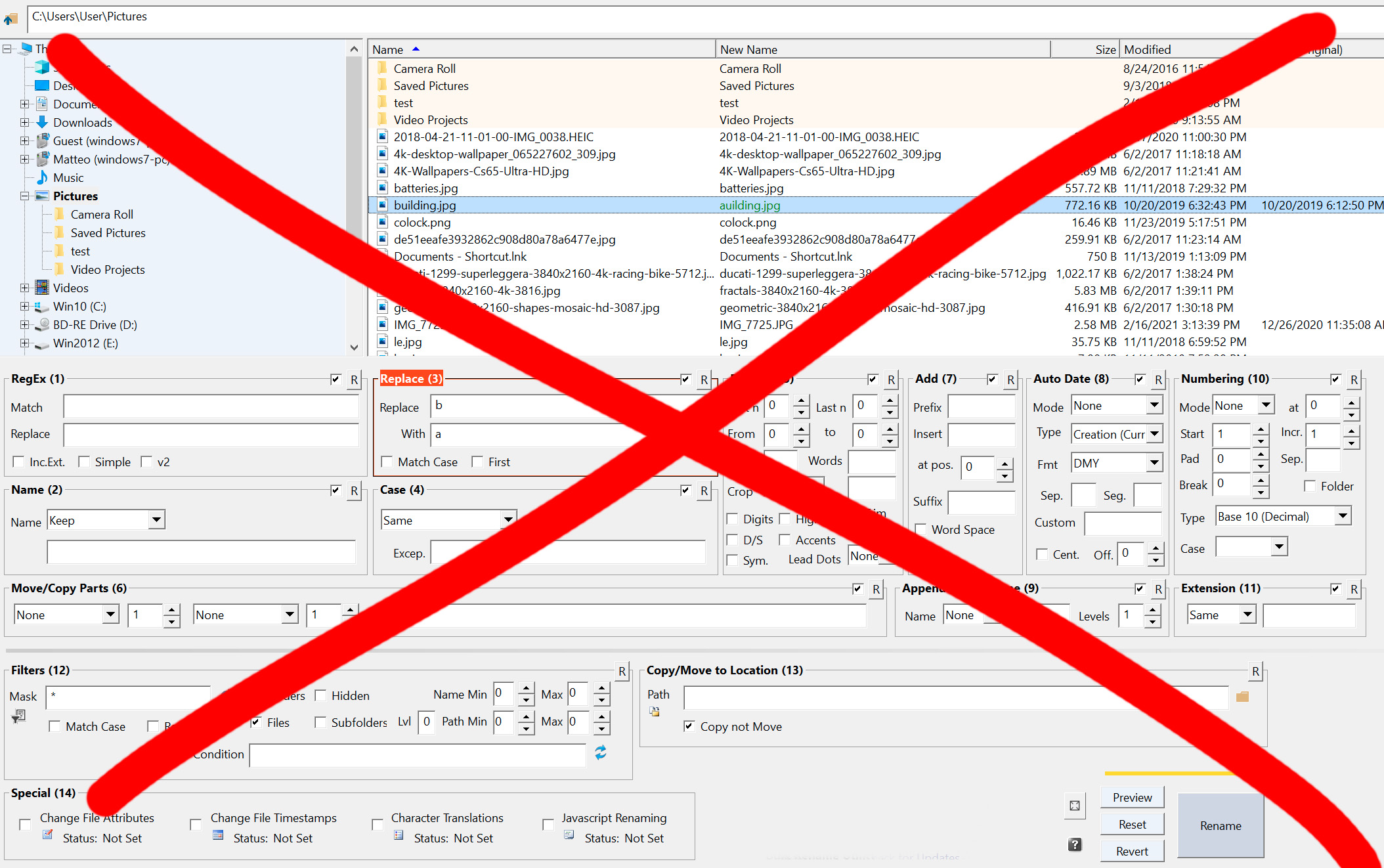Viewport: 1384px width, 868px height.
Task: Click the up-folder icon beside path bar
Action: tap(11, 18)
